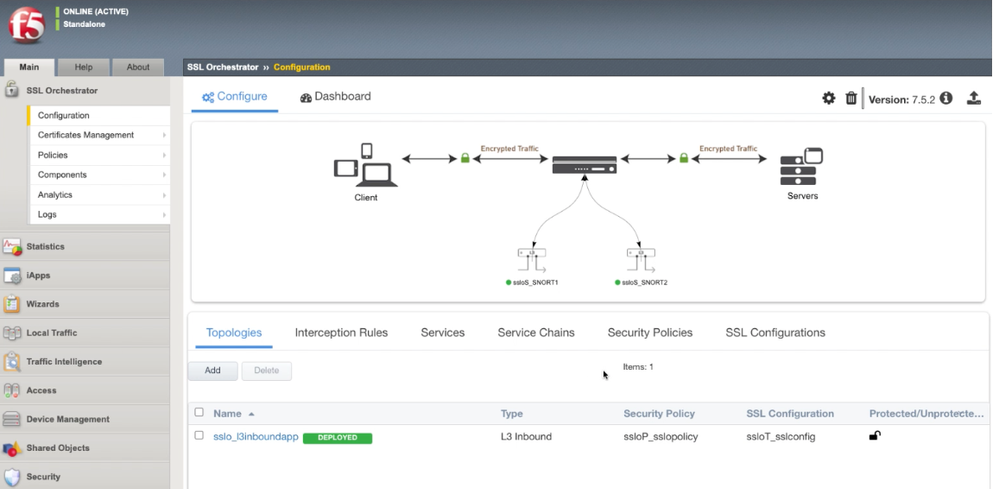Click the Client devices icon in diagram
999x489 pixels.
click(x=366, y=165)
